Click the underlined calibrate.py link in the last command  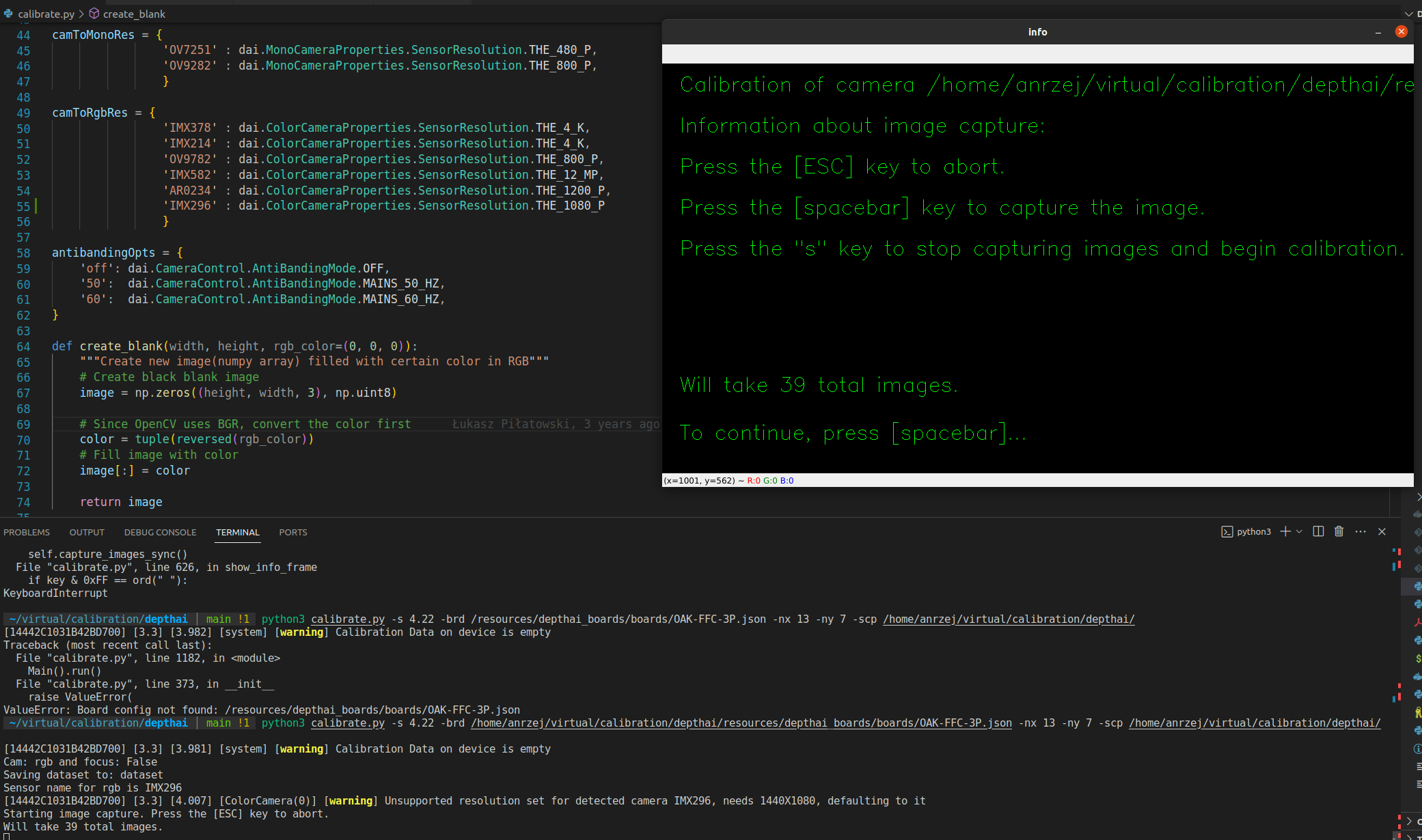[x=348, y=723]
